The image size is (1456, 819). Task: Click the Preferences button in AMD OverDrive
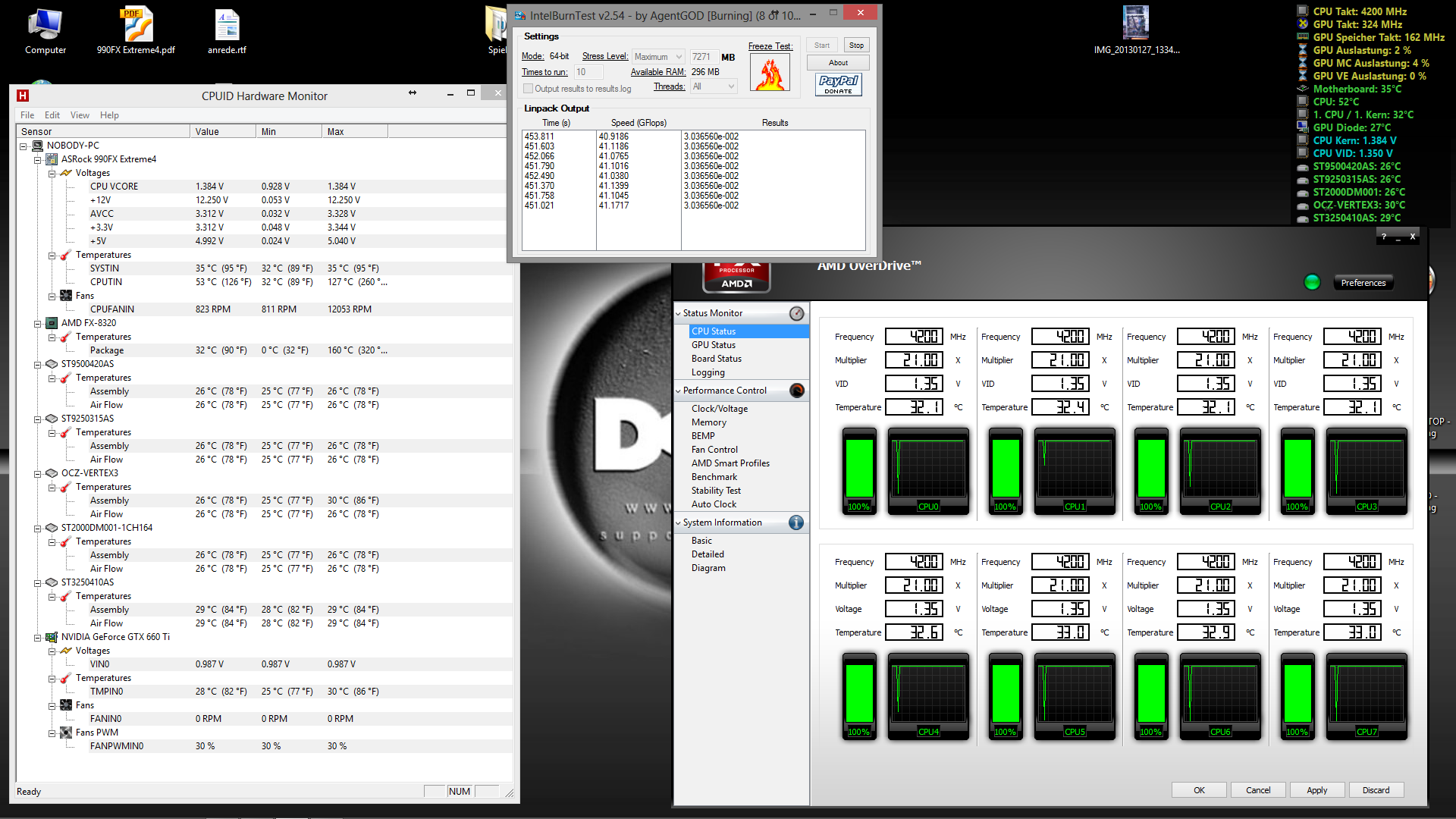tap(1363, 283)
